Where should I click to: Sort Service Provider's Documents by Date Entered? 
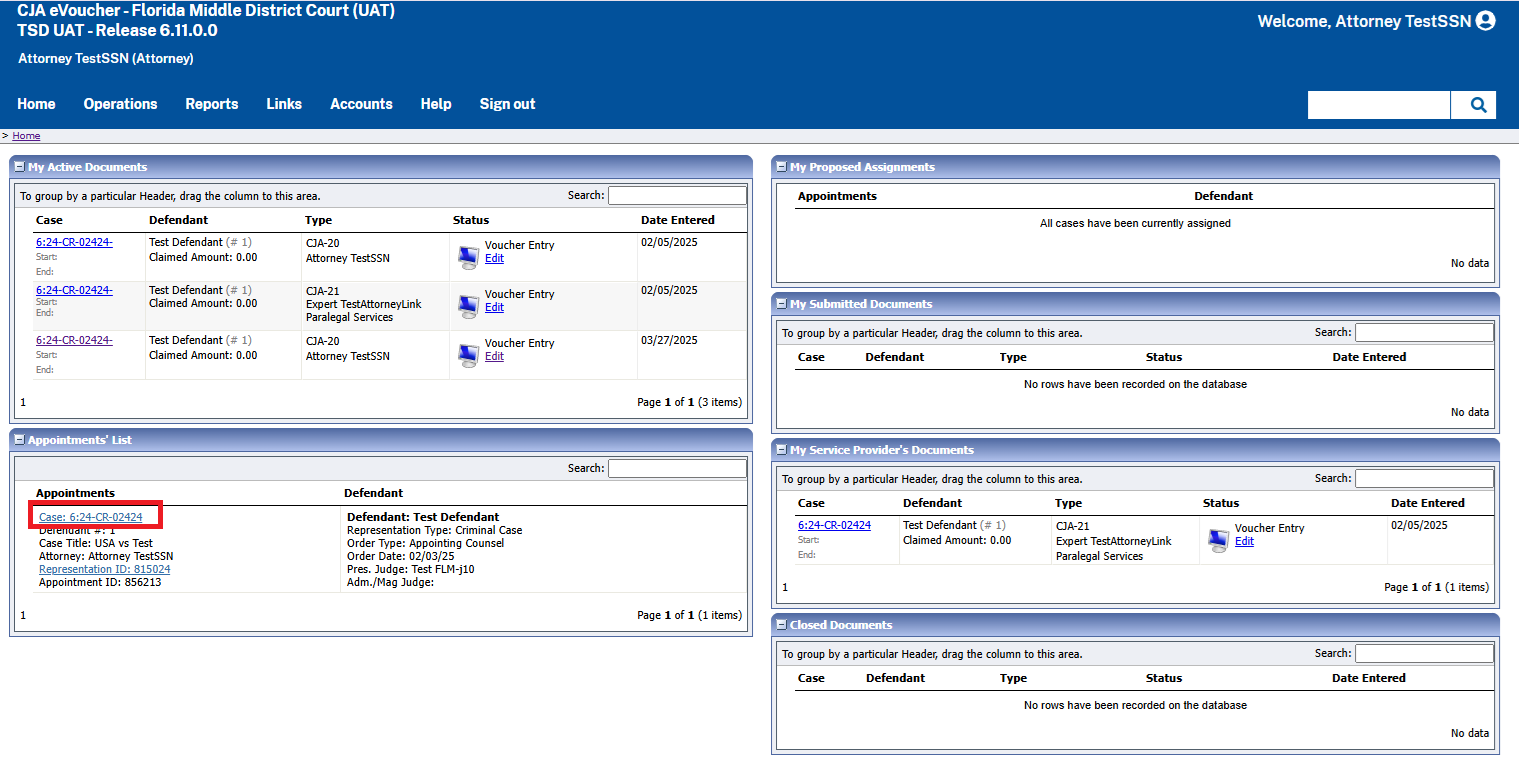1428,503
